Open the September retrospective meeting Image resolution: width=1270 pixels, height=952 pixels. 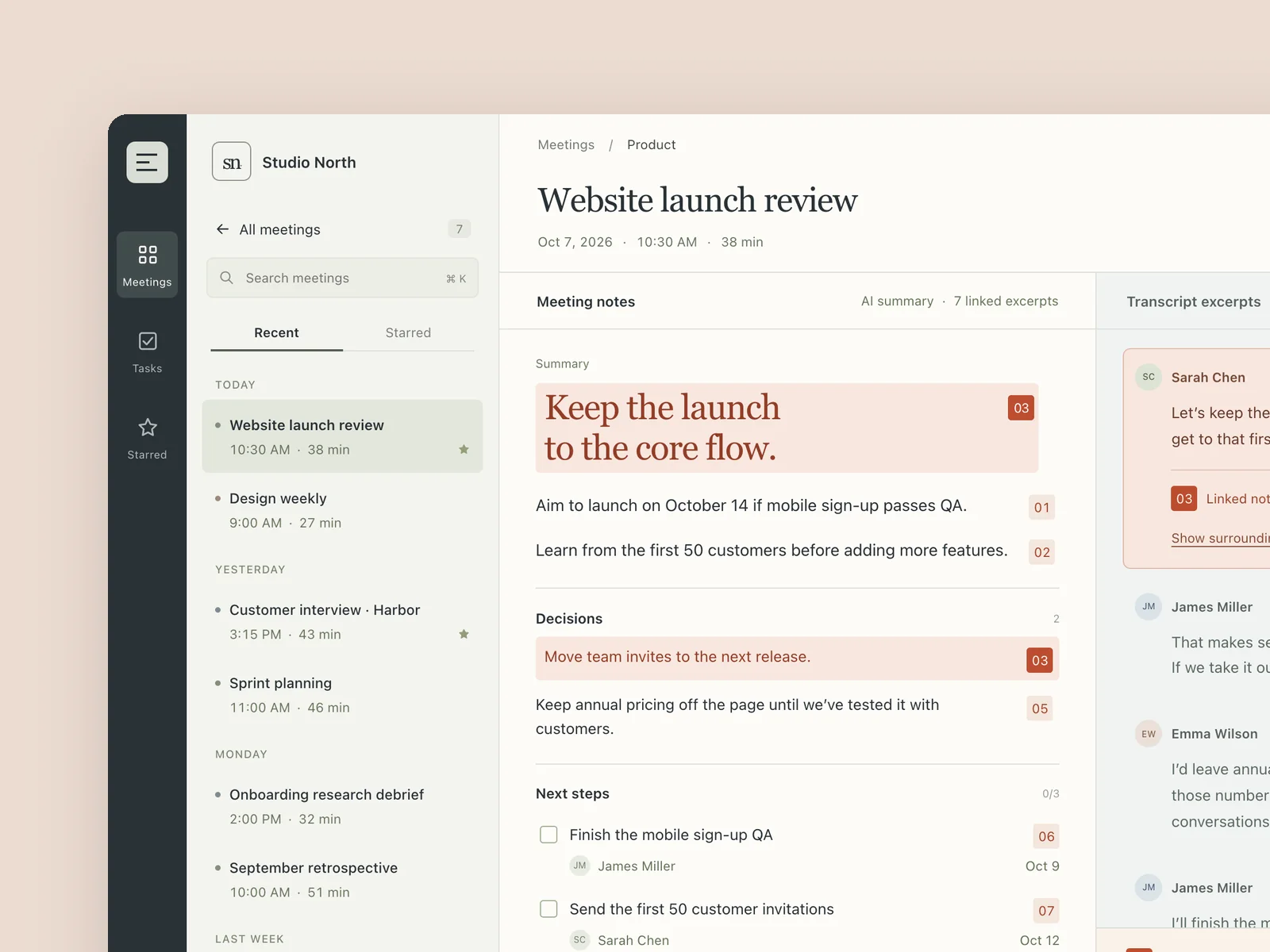[342, 880]
